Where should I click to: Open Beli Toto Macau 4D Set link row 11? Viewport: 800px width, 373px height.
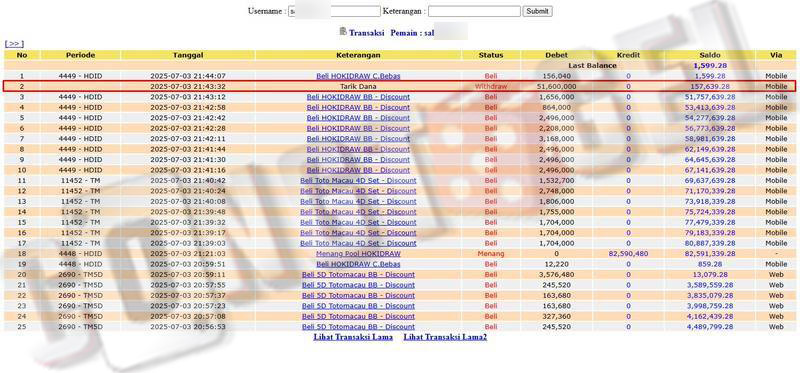pos(358,181)
